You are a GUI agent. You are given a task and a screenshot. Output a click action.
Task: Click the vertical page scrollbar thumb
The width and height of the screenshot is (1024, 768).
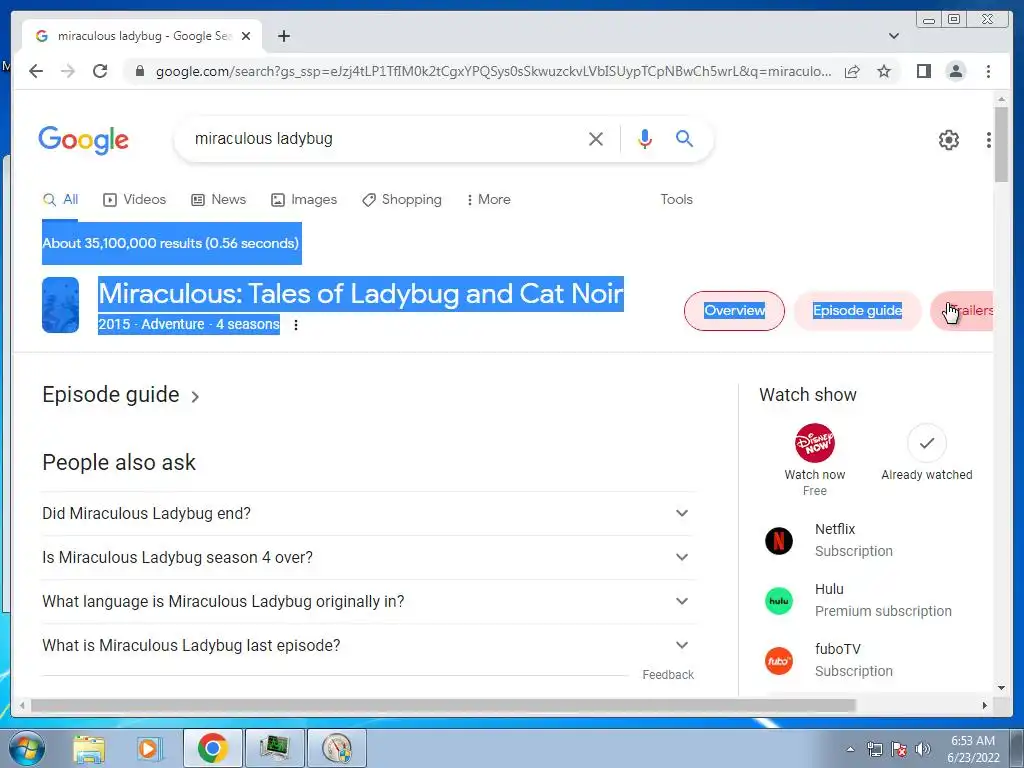pyautogui.click(x=1001, y=145)
